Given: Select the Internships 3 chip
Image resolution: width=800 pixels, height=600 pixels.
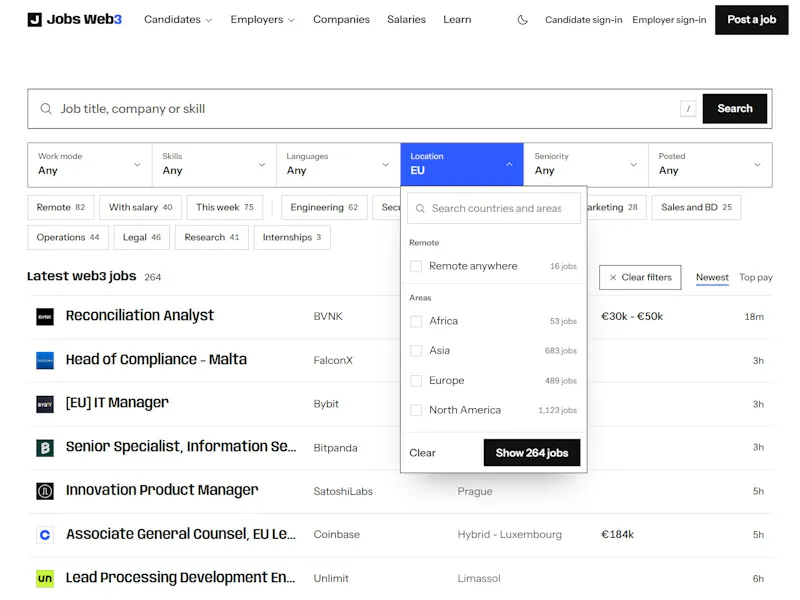Looking at the screenshot, I should click(292, 238).
